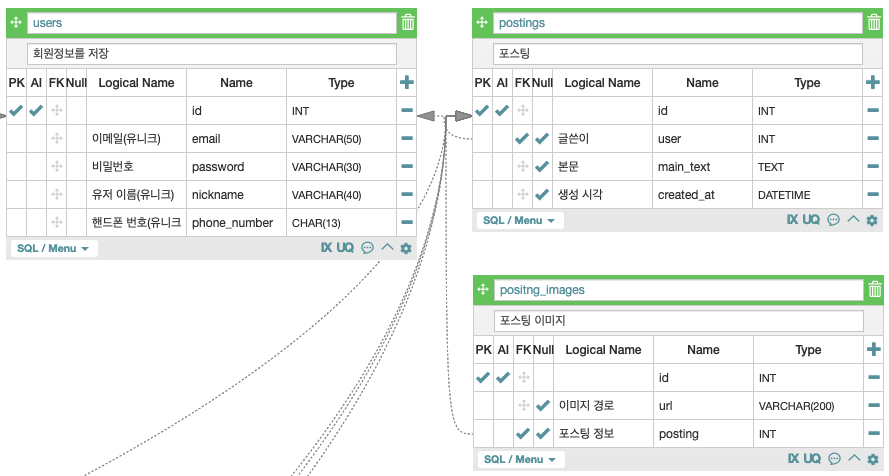Remove the nickname column from users
The width and height of the screenshot is (889, 476).
[x=407, y=194]
